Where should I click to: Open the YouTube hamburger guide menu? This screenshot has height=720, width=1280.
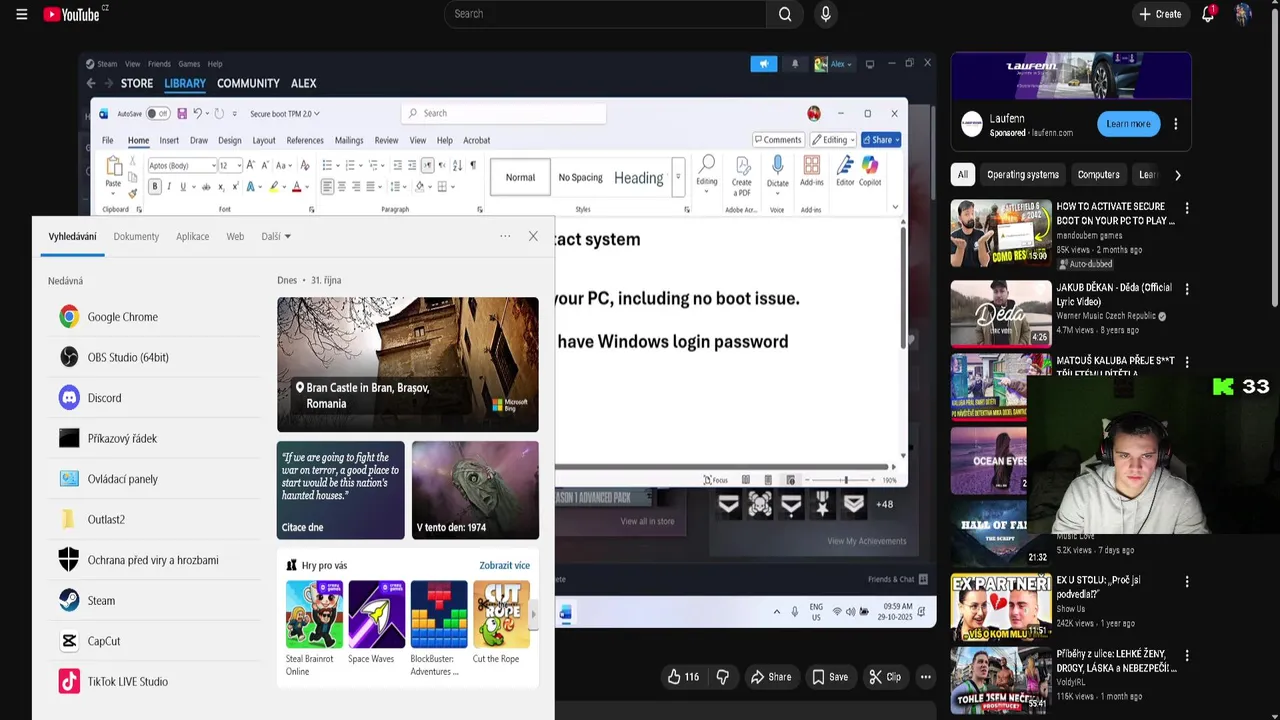(x=21, y=14)
